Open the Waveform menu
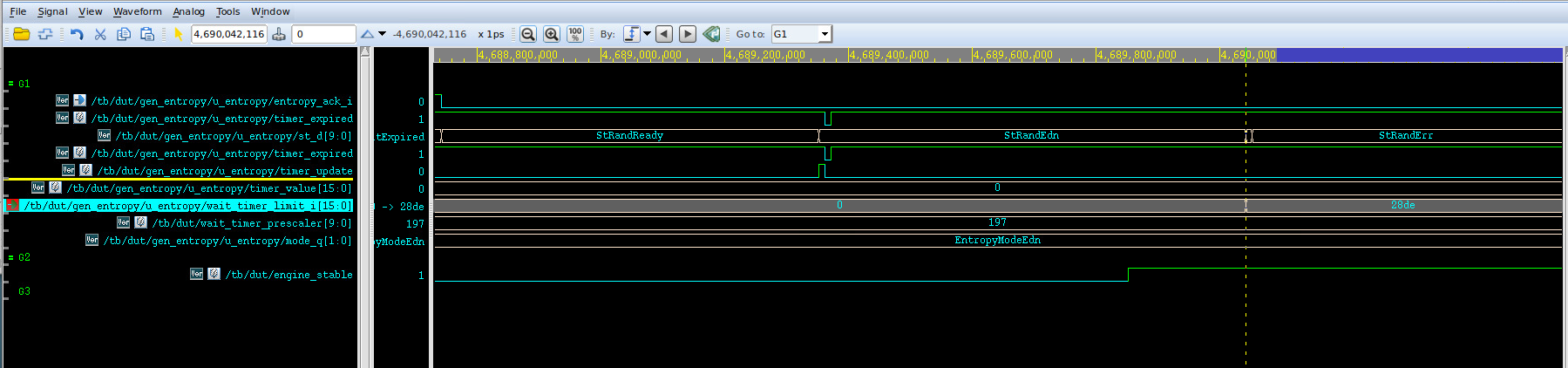The image size is (1568, 368). tap(137, 11)
